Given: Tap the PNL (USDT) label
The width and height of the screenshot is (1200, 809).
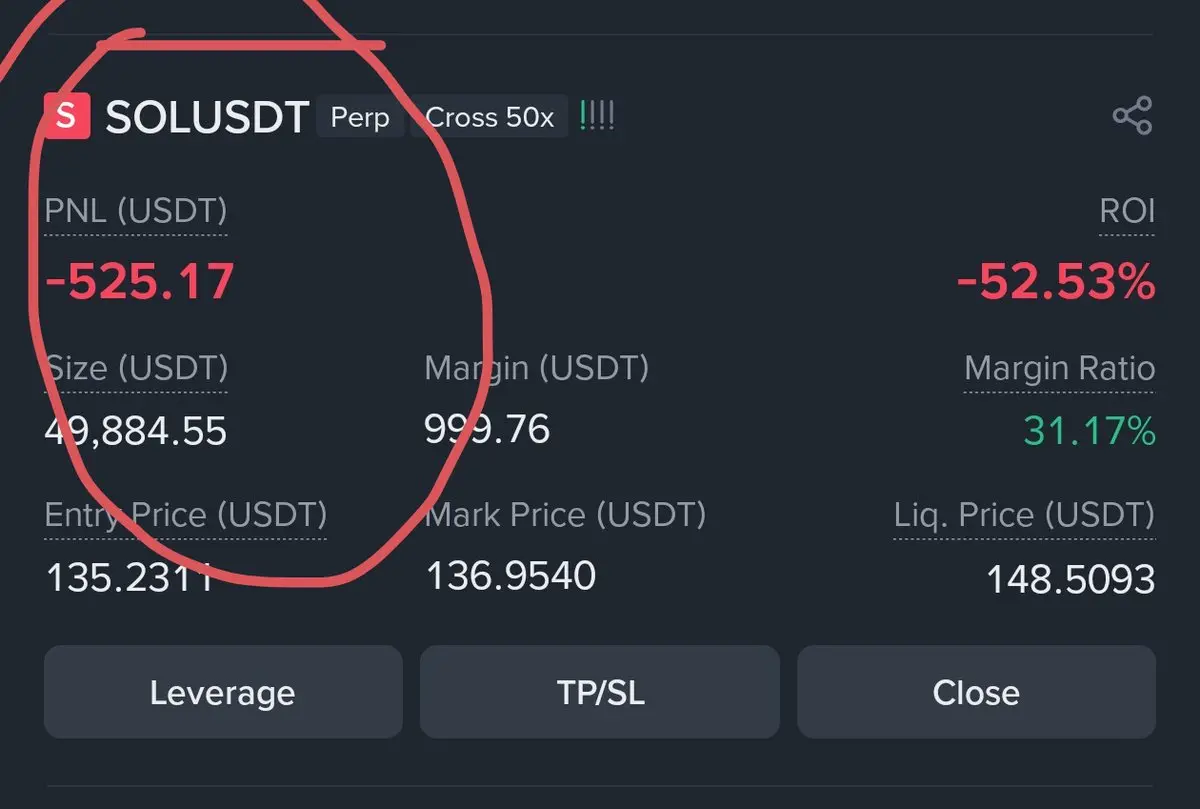Looking at the screenshot, I should pos(136,211).
